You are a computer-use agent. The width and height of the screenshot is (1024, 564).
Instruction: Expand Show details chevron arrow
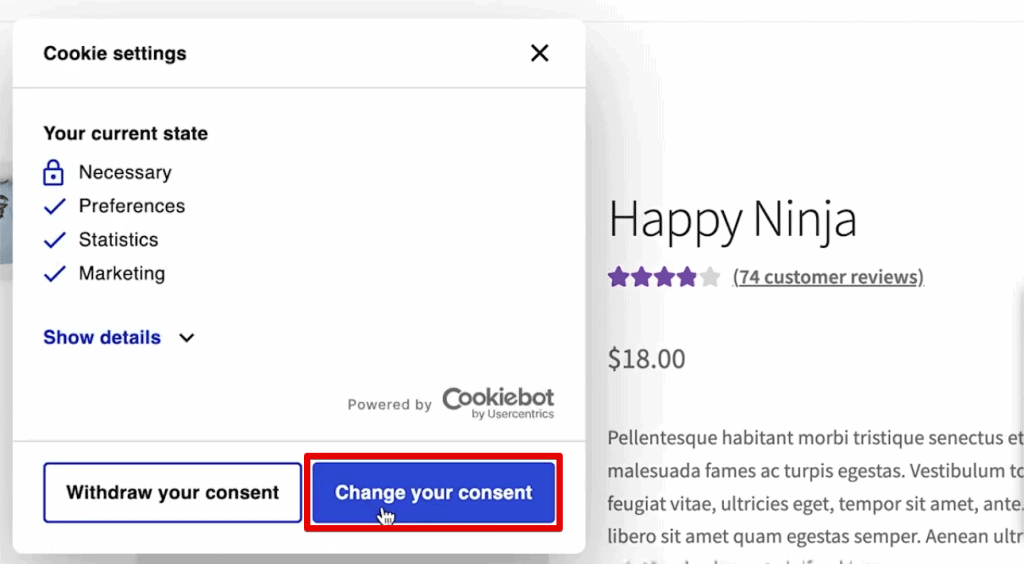187,338
